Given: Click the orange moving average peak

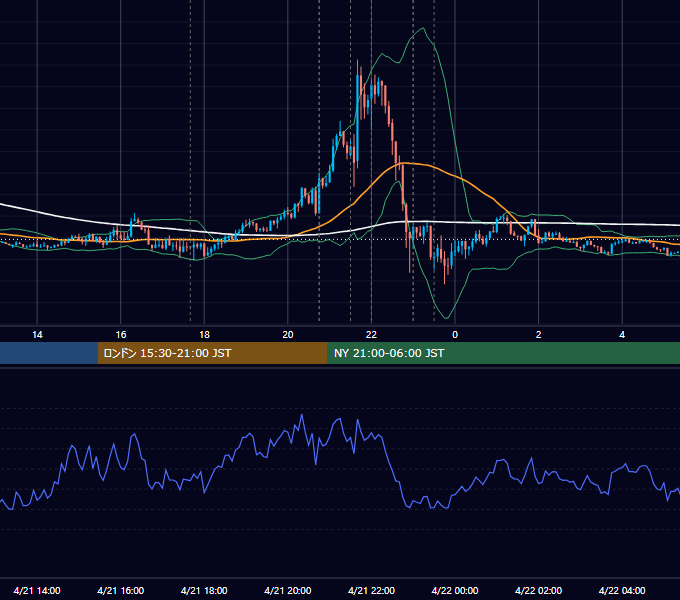Looking at the screenshot, I should point(404,163).
